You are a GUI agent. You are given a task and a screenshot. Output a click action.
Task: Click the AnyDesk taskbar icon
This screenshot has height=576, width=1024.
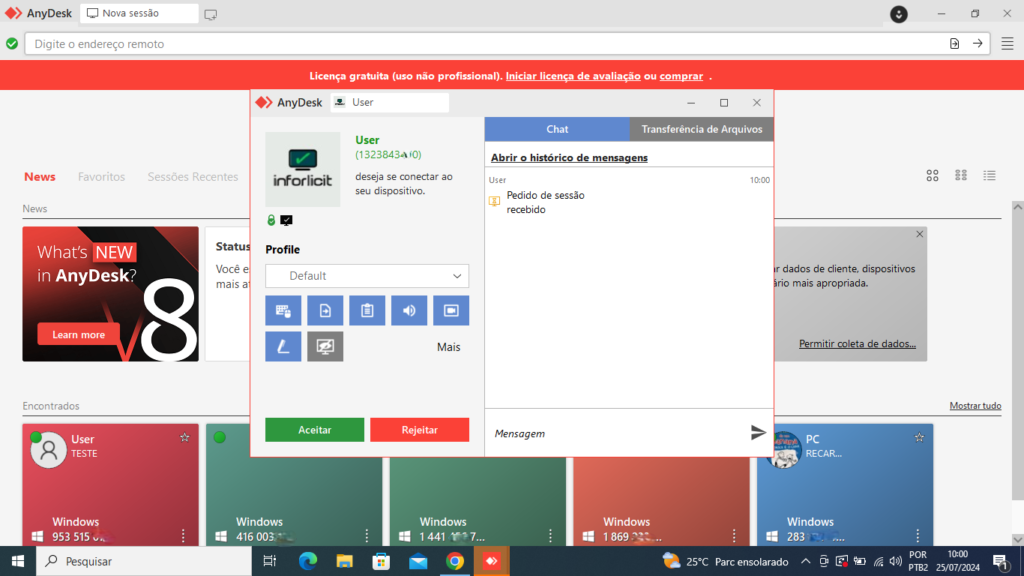491,561
